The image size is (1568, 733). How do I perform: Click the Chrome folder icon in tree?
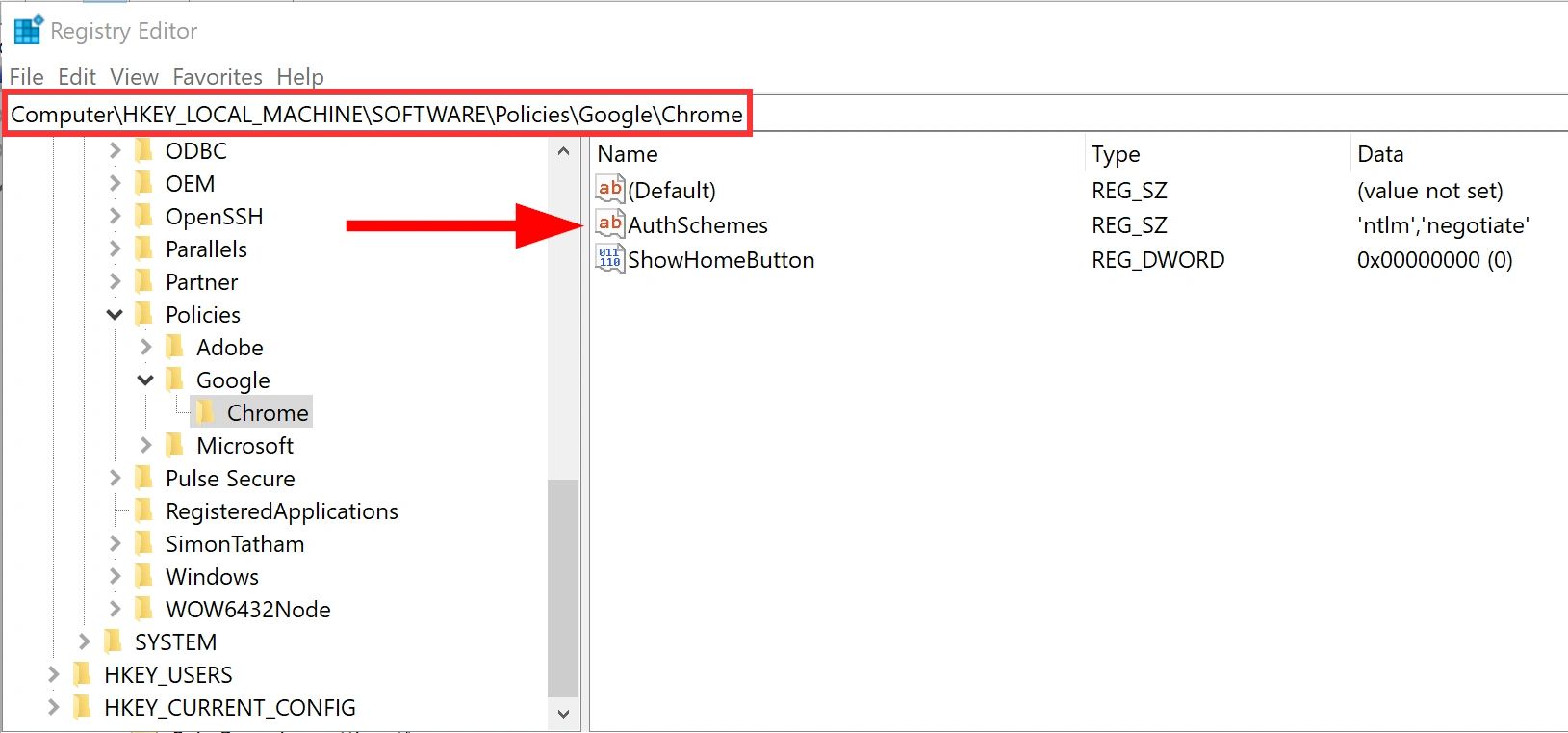205,412
